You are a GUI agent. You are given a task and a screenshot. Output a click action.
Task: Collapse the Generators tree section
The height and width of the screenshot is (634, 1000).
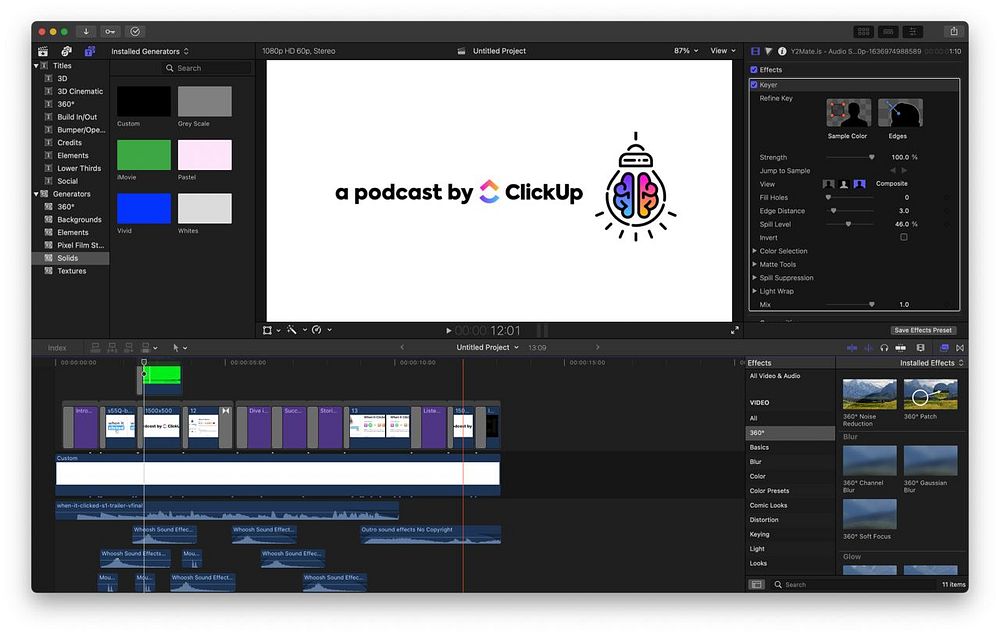pos(36,194)
